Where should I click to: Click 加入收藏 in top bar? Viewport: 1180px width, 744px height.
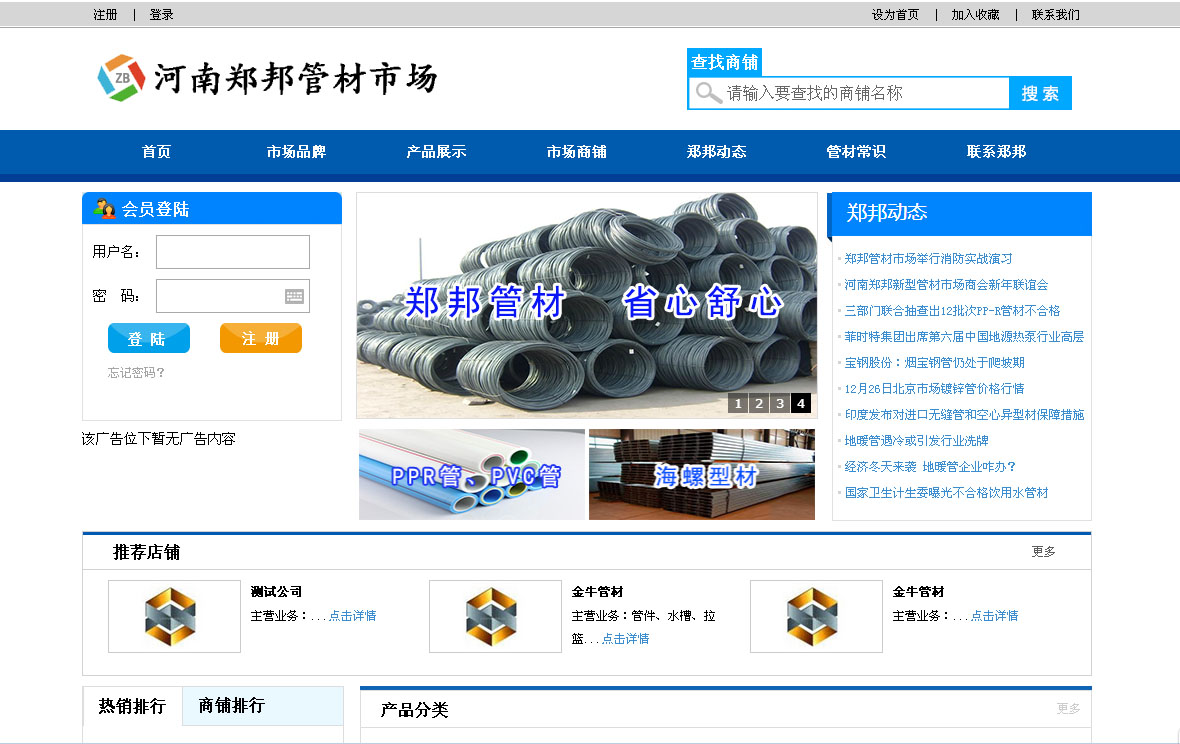point(975,14)
